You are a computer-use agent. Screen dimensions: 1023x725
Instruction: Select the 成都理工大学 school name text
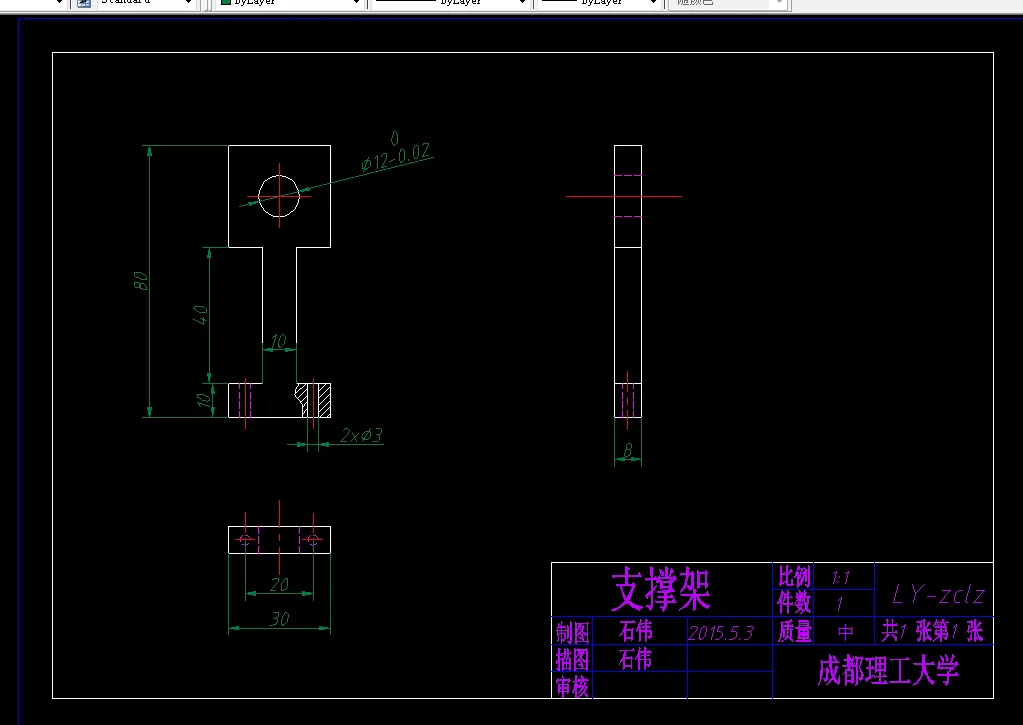click(888, 671)
